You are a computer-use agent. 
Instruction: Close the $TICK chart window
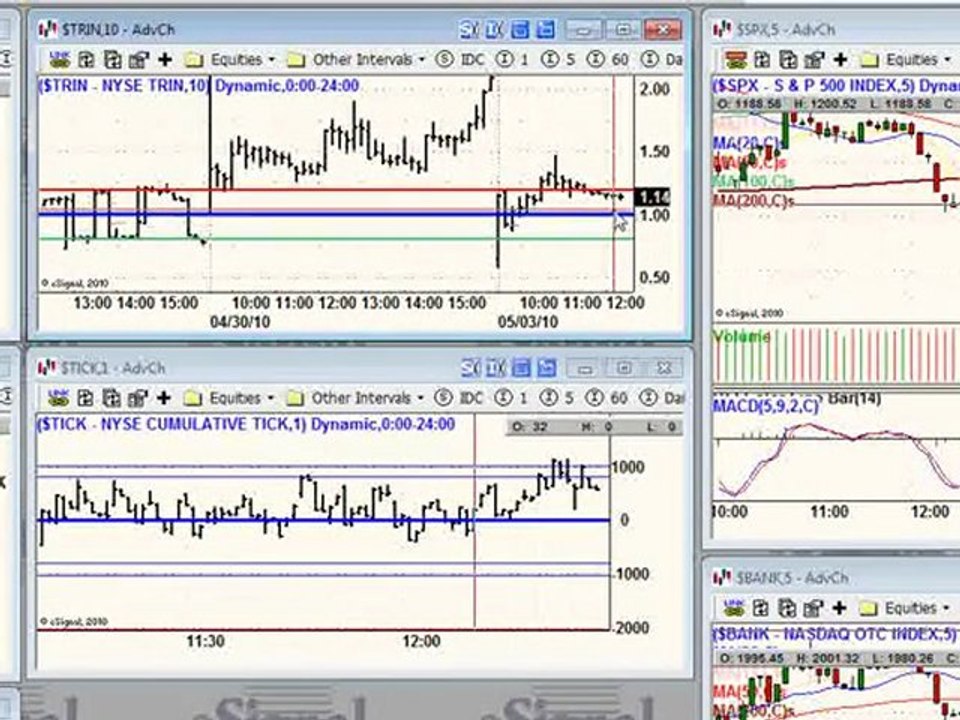664,368
